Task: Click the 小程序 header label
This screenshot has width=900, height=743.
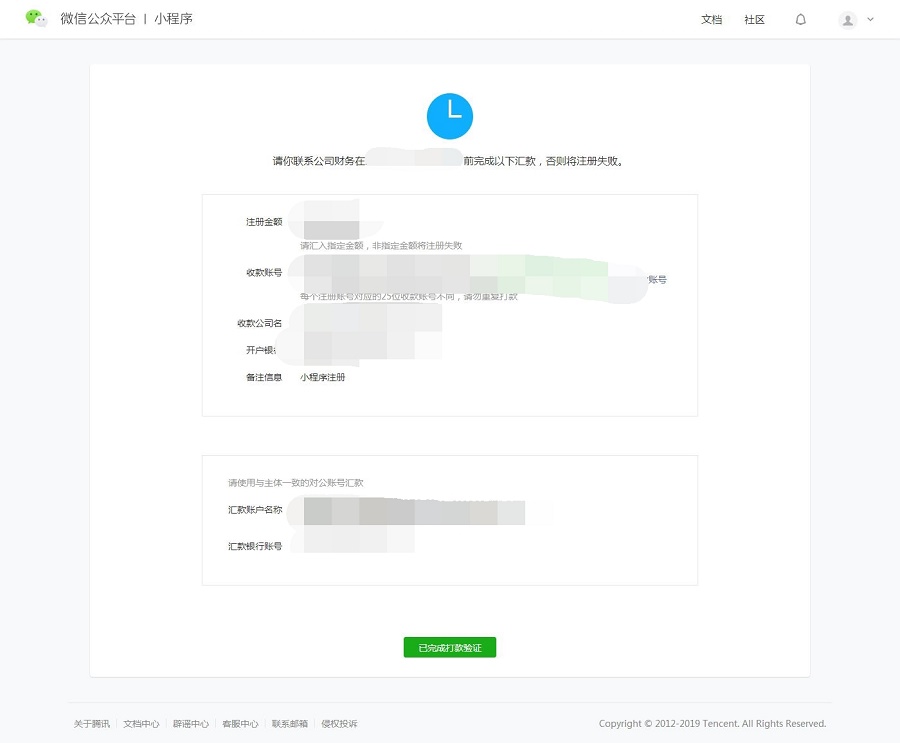Action: click(173, 19)
